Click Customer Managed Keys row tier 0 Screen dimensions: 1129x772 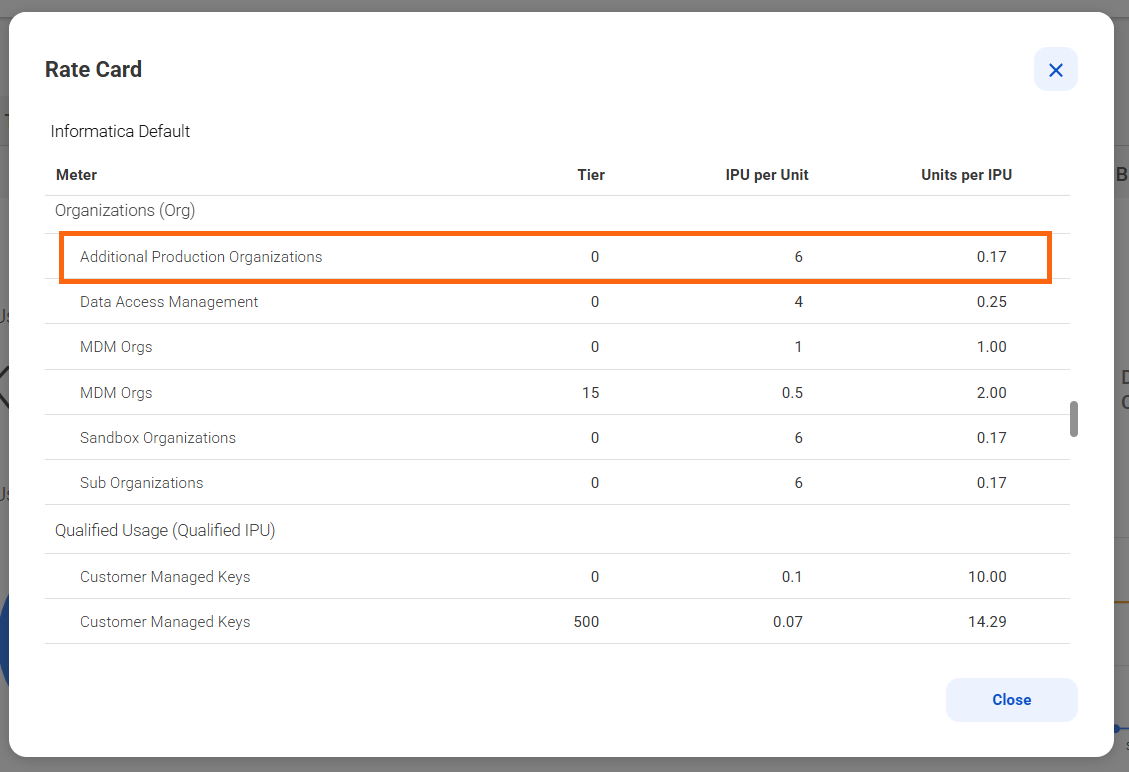pos(557,577)
